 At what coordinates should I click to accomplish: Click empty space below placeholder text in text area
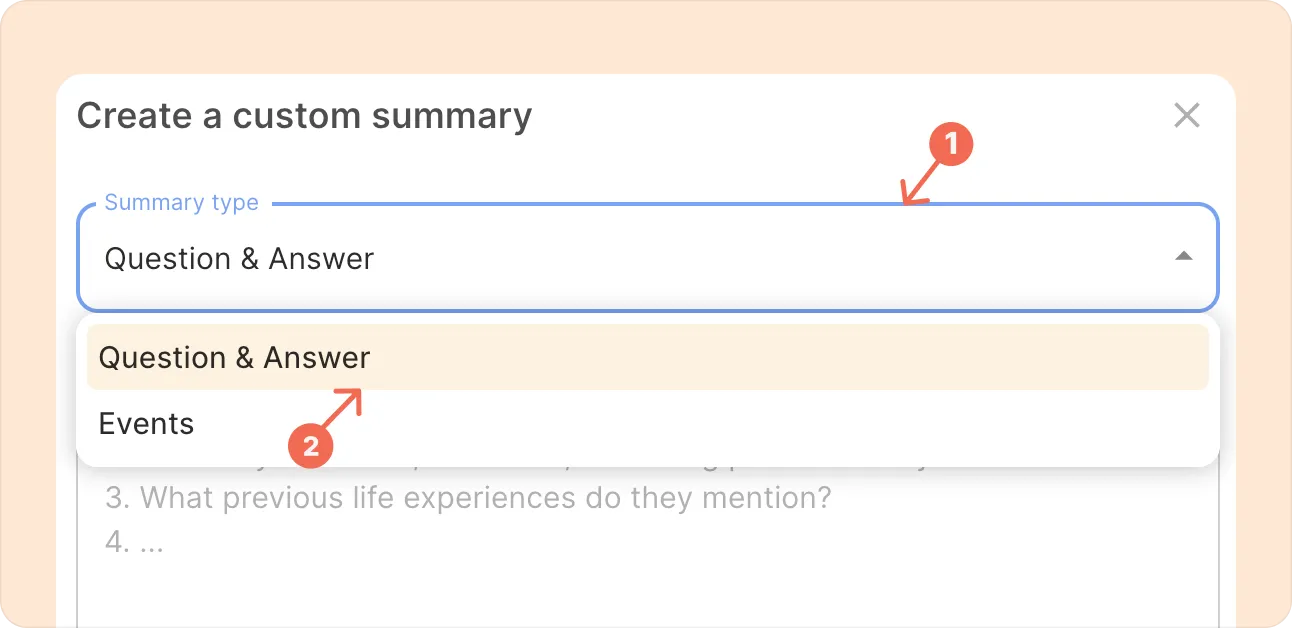[x=648, y=595]
